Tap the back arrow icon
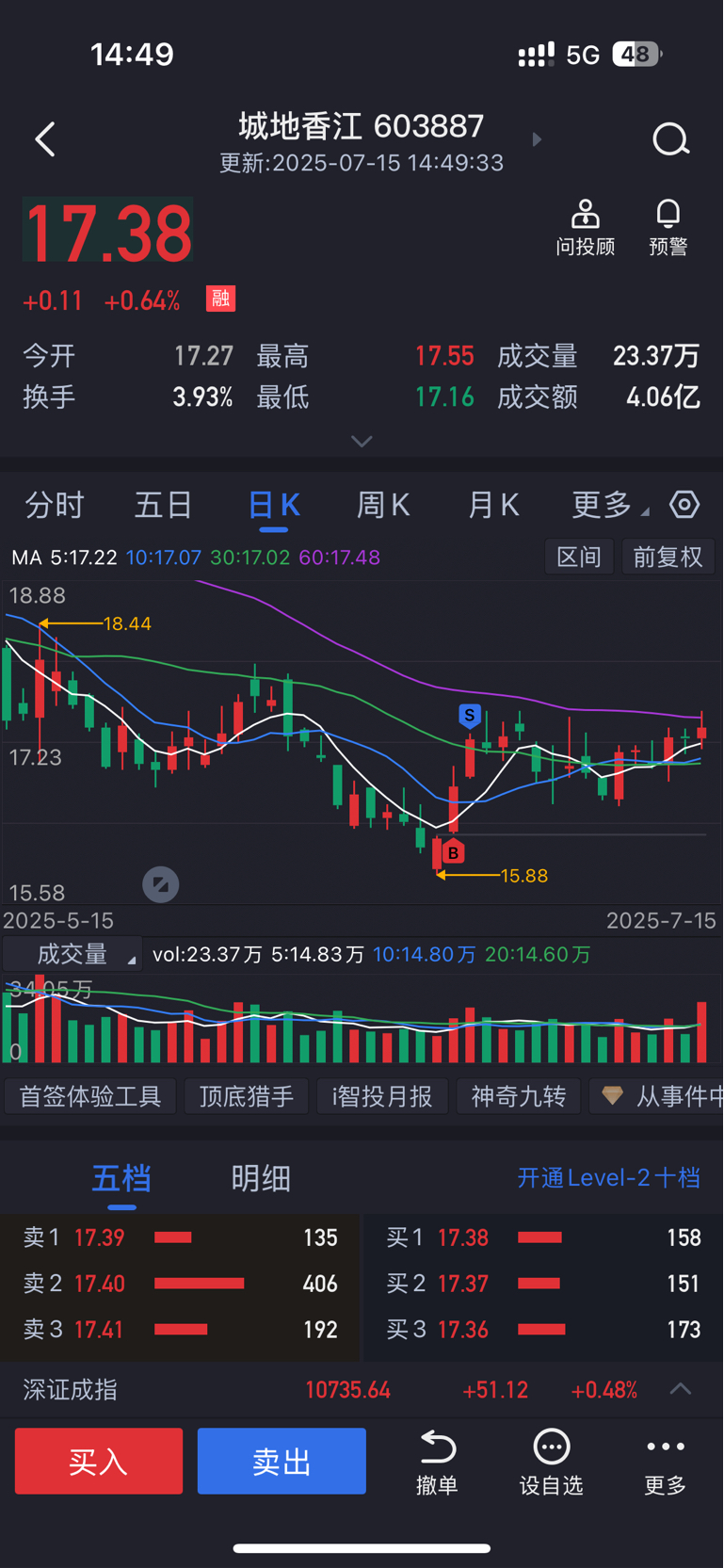The width and height of the screenshot is (724, 1568). tap(45, 139)
